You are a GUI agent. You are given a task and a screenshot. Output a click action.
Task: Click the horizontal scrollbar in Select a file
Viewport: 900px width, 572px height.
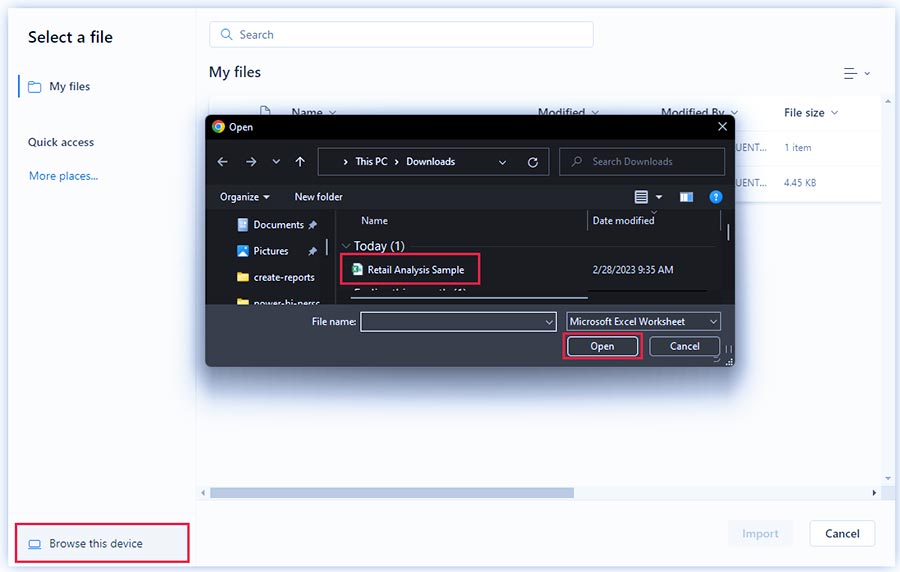[x=392, y=493]
